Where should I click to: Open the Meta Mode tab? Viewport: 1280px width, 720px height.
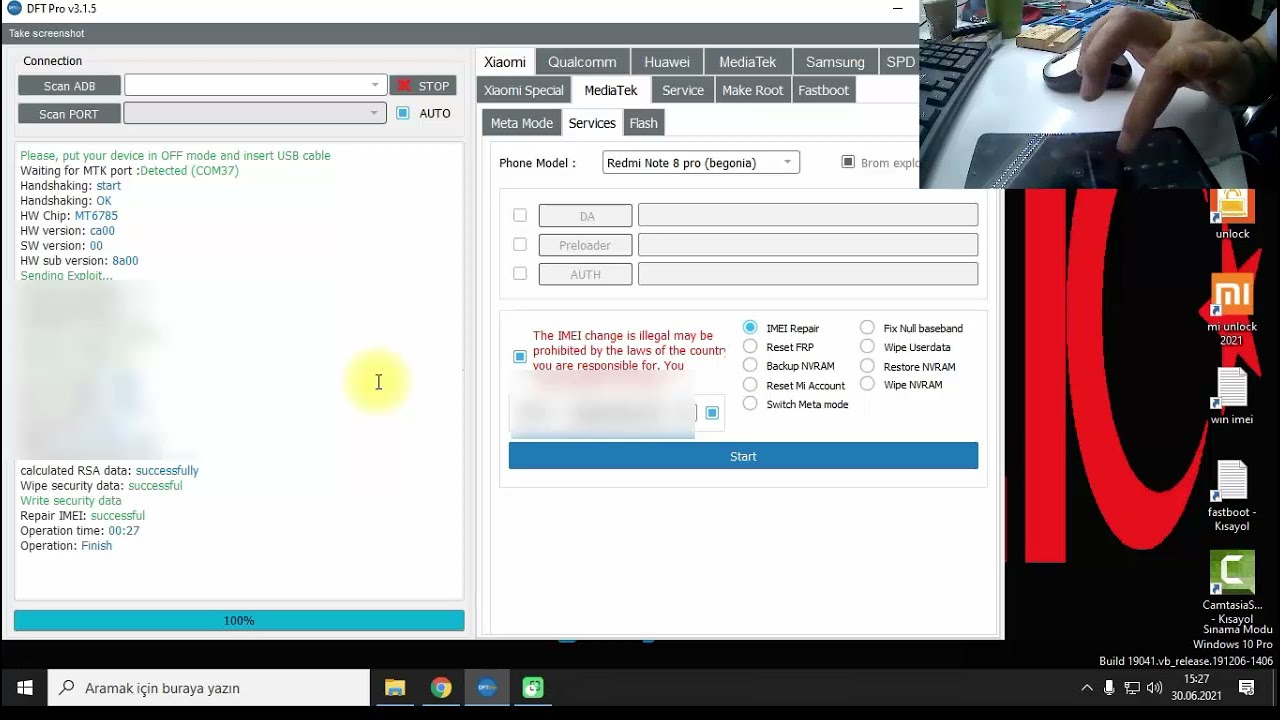[521, 123]
